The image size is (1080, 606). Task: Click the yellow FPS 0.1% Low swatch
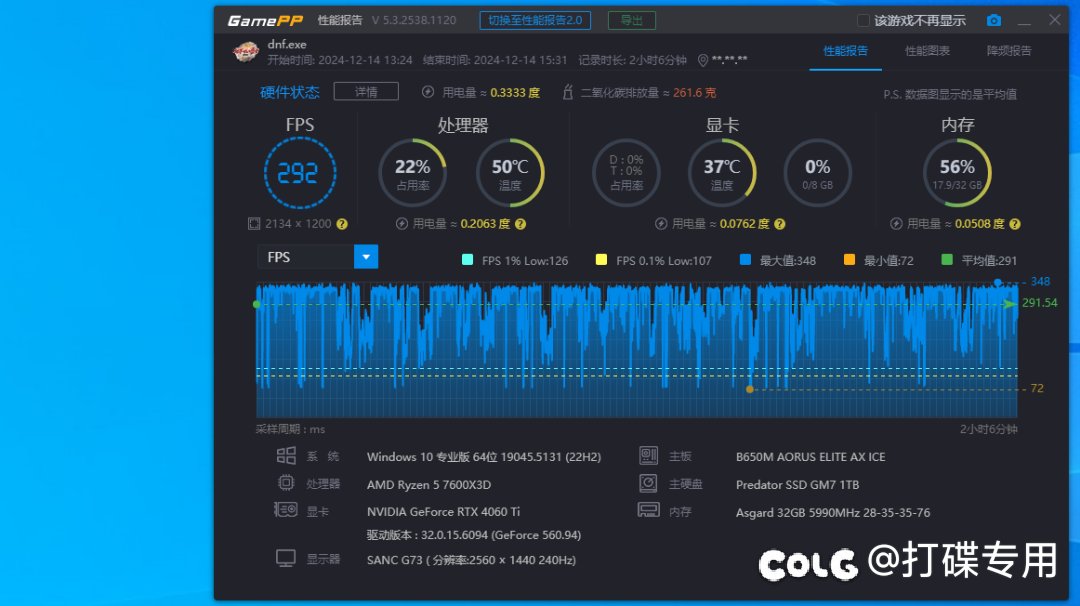coord(601,260)
